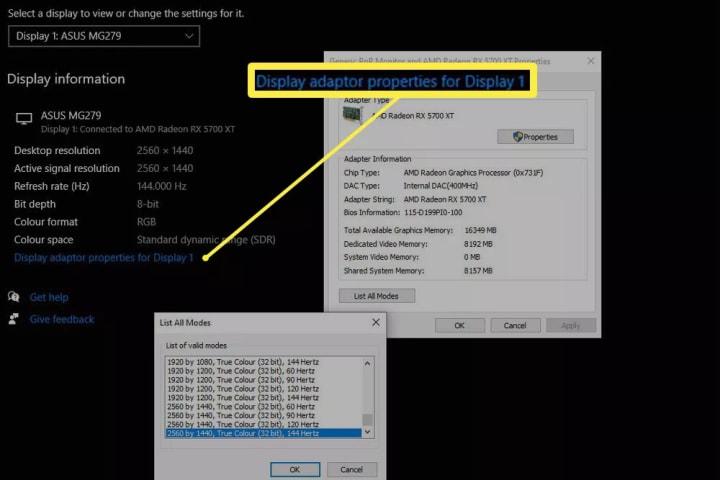This screenshot has height=480, width=720.
Task: Click Cancel in the adapter properties window
Action: (x=515, y=325)
